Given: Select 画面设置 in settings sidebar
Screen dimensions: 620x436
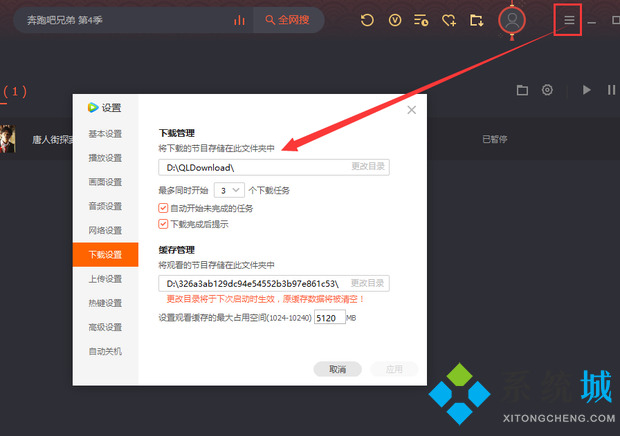Looking at the screenshot, I should pyautogui.click(x=105, y=182).
